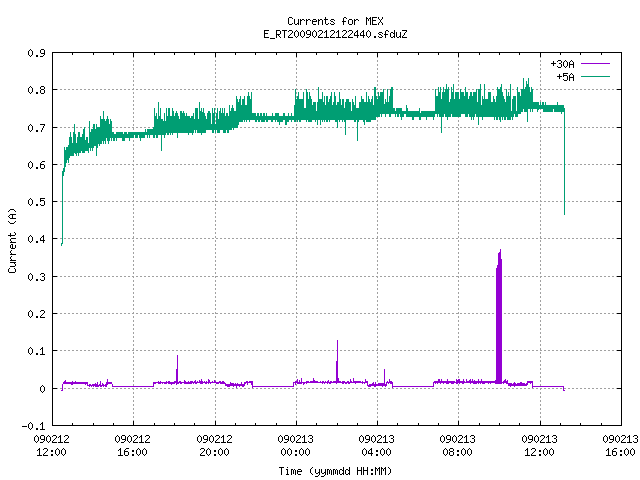
Task: Click the y-axis tick label '0.7'
Action: click(37, 128)
